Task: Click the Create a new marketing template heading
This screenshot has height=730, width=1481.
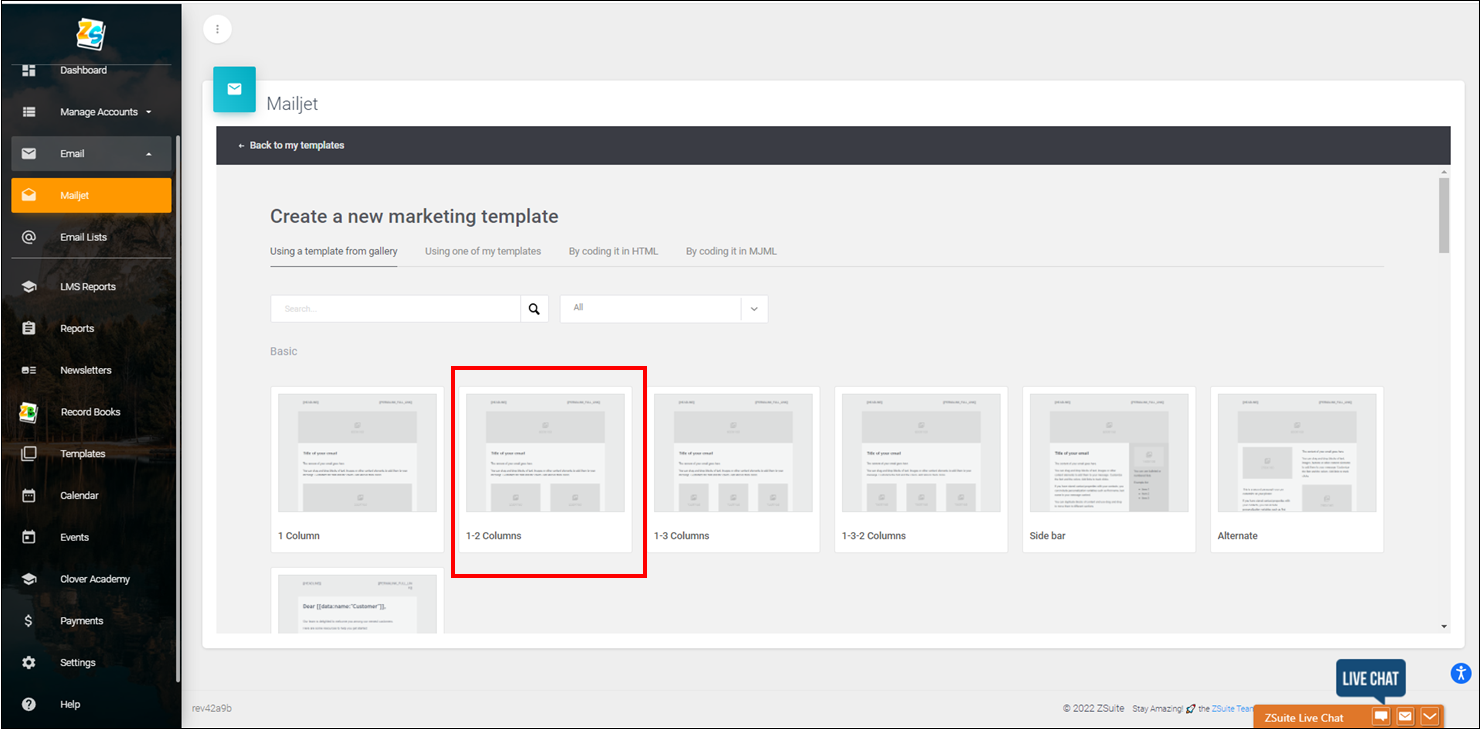Action: click(414, 217)
